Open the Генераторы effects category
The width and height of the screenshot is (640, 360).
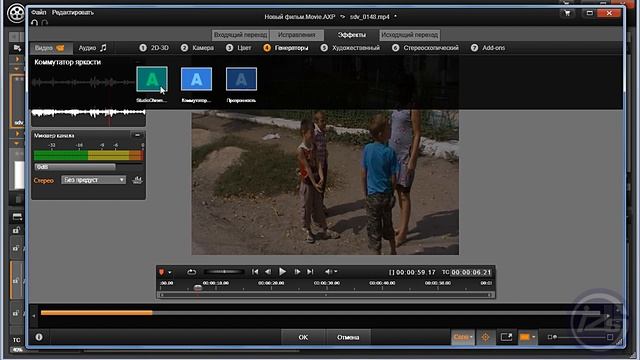[286, 48]
